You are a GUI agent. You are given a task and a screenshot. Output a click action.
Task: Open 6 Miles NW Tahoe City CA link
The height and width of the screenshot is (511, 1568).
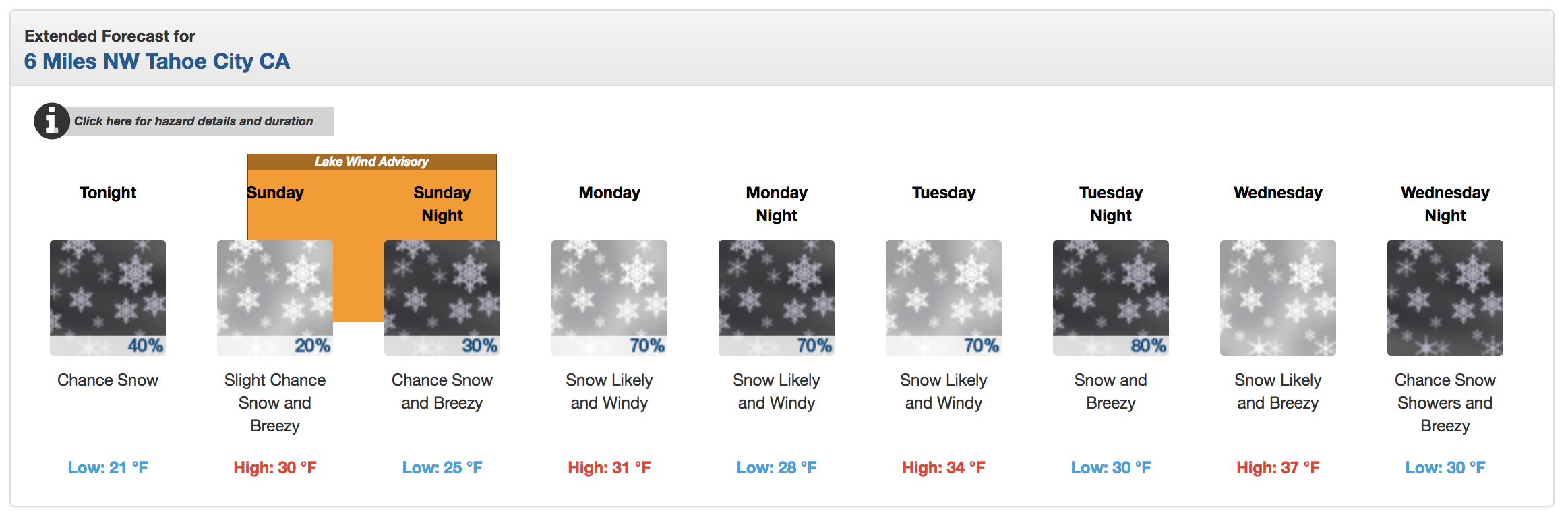[157, 61]
